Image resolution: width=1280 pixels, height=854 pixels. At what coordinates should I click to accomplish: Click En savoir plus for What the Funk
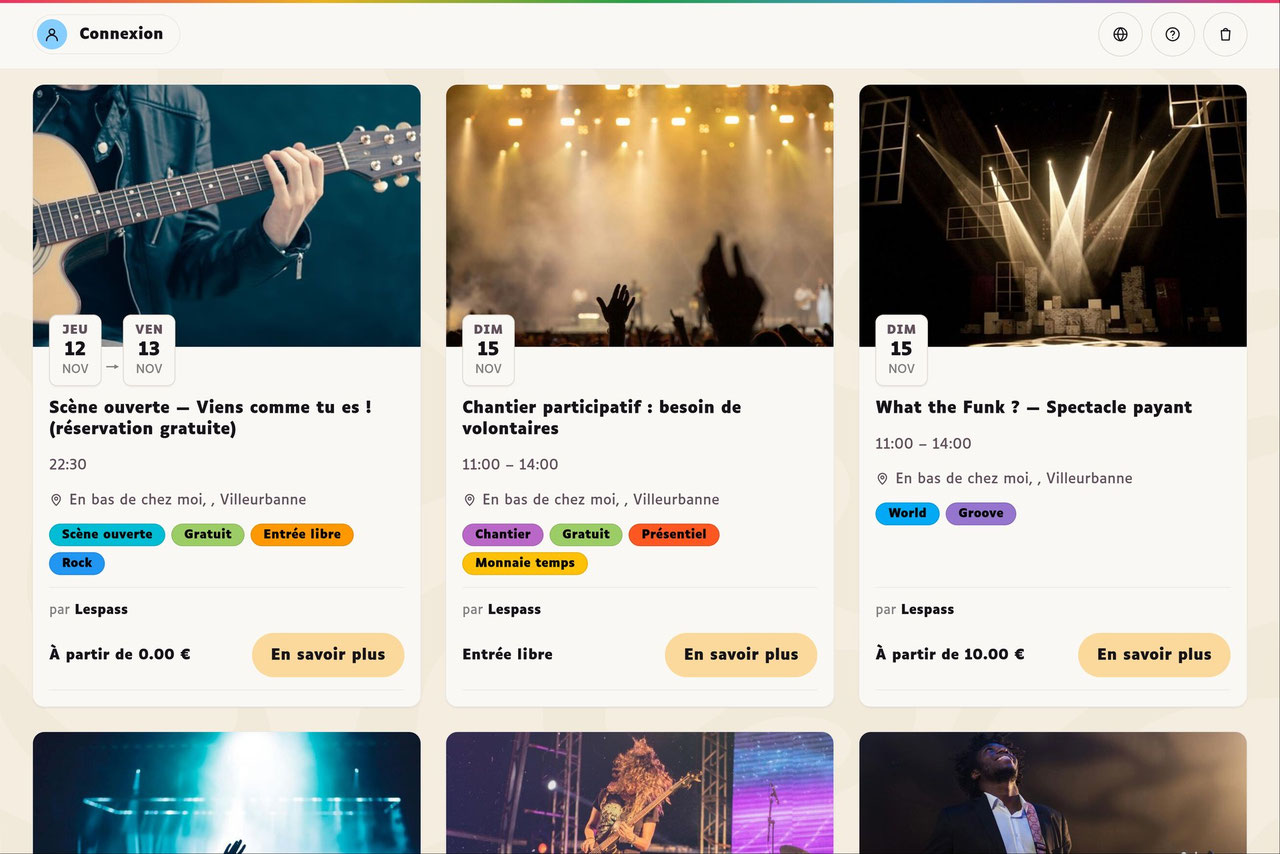pyautogui.click(x=1154, y=655)
